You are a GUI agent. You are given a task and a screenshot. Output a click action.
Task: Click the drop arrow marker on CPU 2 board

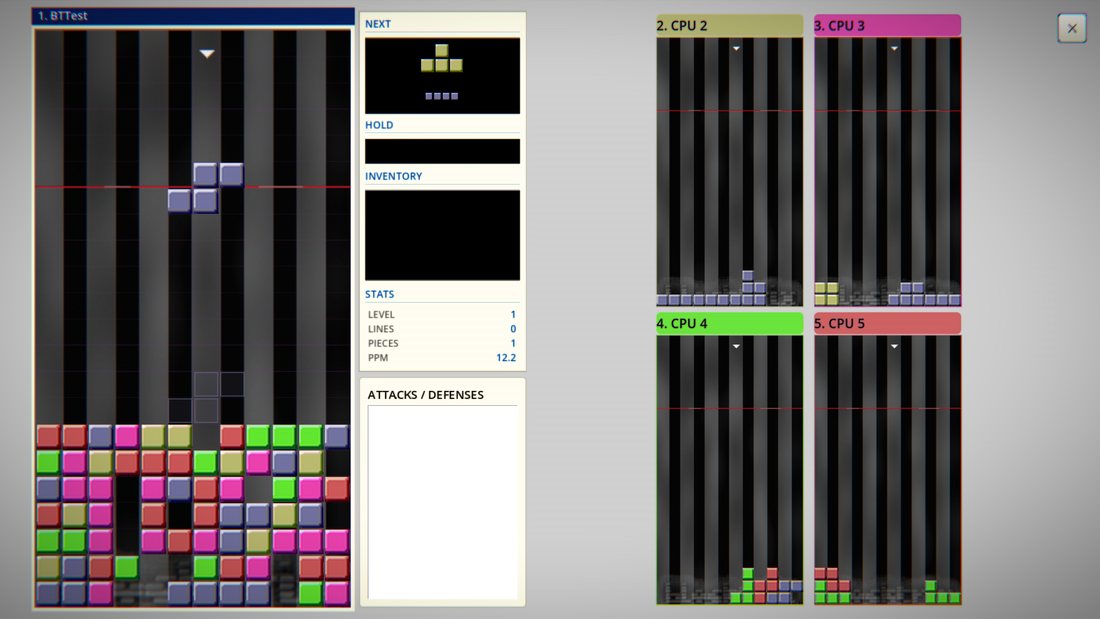pos(736,48)
